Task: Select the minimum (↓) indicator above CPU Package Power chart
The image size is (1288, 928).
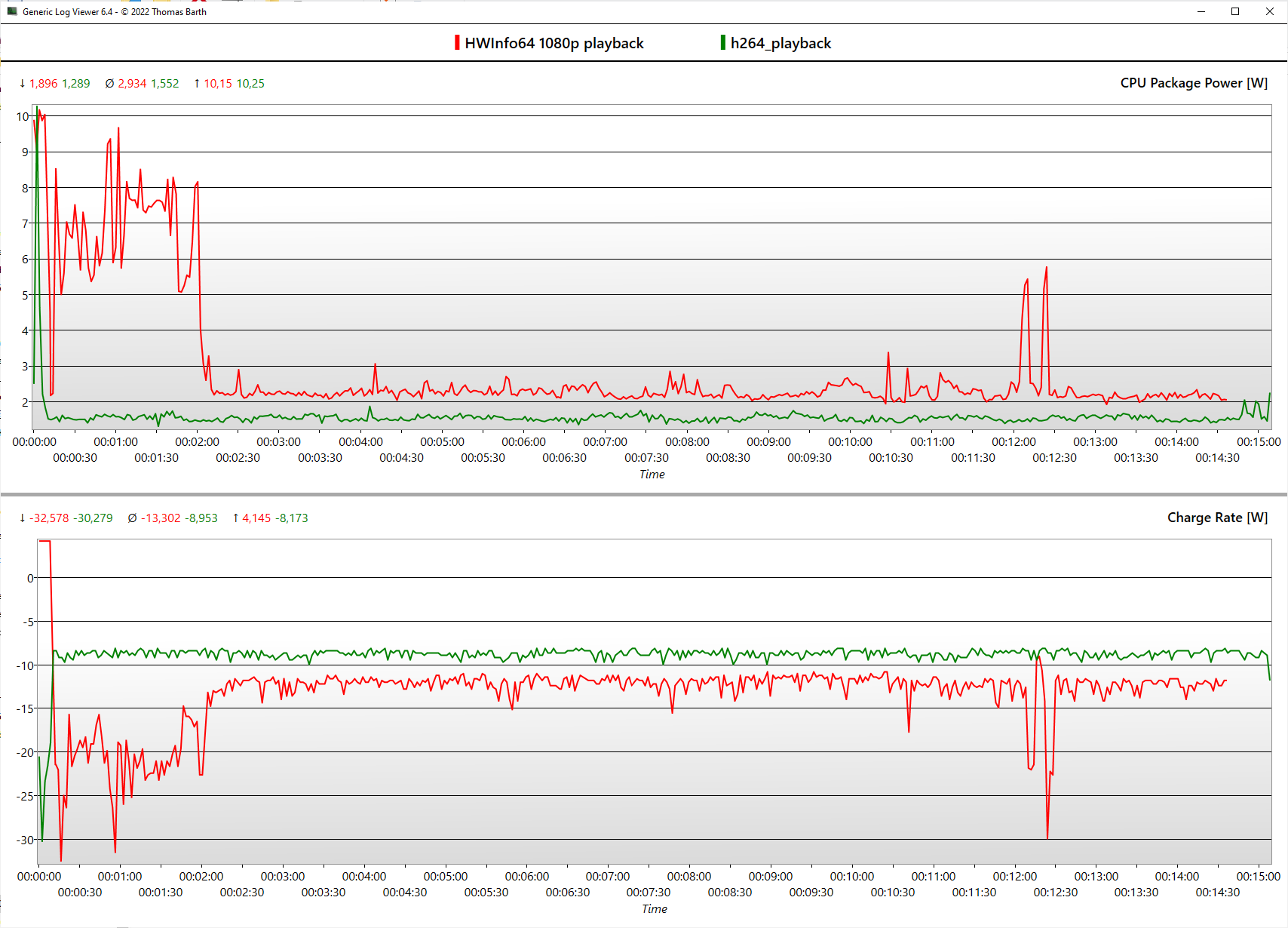Action: [x=21, y=84]
